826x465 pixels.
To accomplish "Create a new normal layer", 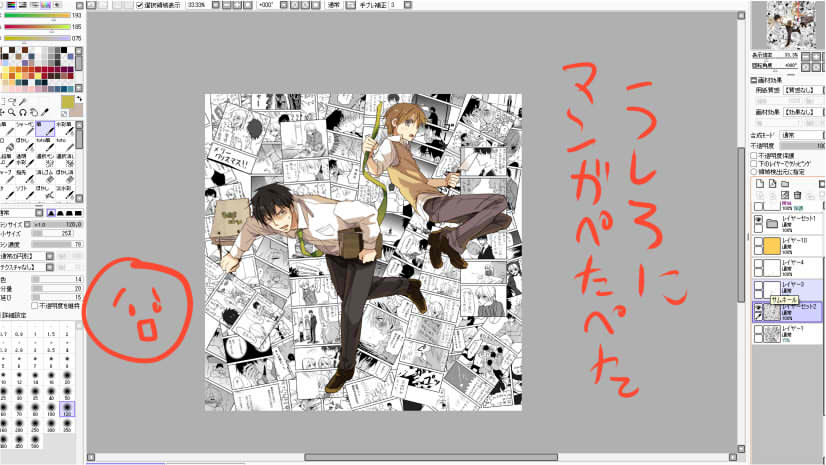I will (x=760, y=184).
